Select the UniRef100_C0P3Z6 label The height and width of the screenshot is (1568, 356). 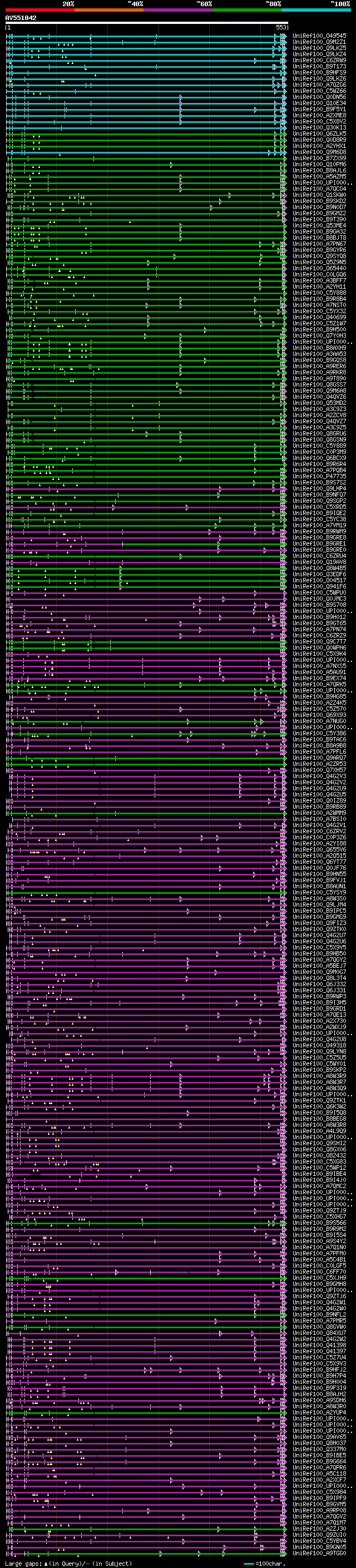[x=319, y=837]
